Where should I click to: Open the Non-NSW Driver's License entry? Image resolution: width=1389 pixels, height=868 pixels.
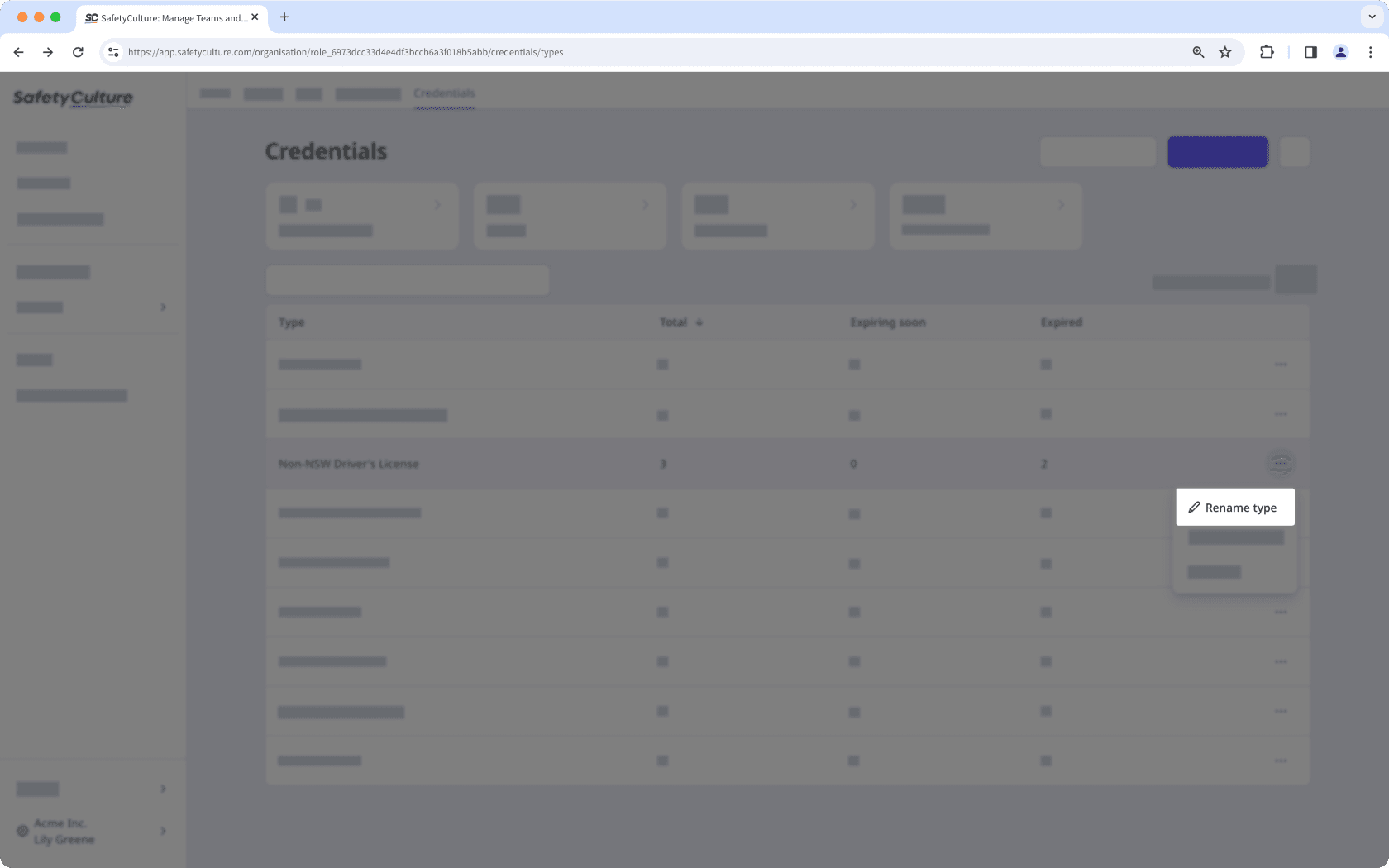[348, 464]
